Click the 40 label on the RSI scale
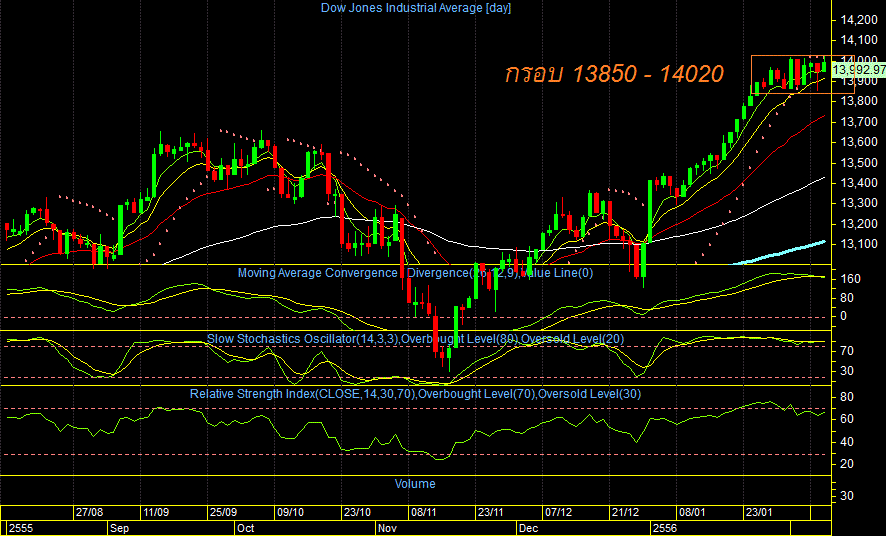This screenshot has height=536, width=886. coord(847,442)
